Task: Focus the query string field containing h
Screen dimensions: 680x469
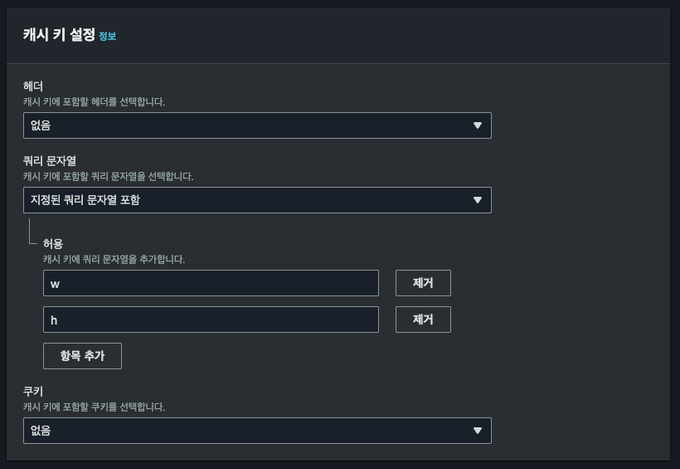Action: point(211,319)
